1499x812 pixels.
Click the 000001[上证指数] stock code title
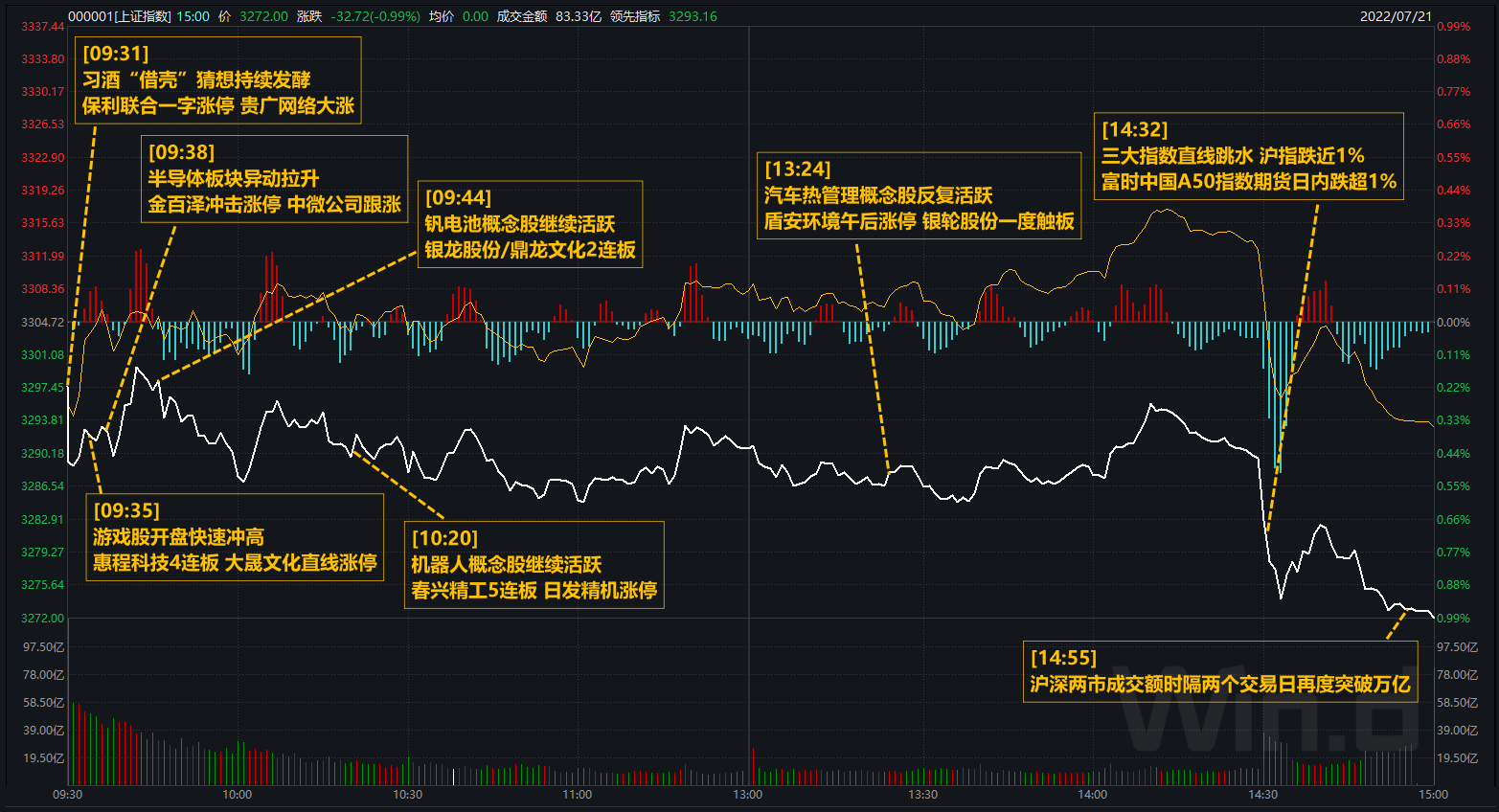(120, 16)
